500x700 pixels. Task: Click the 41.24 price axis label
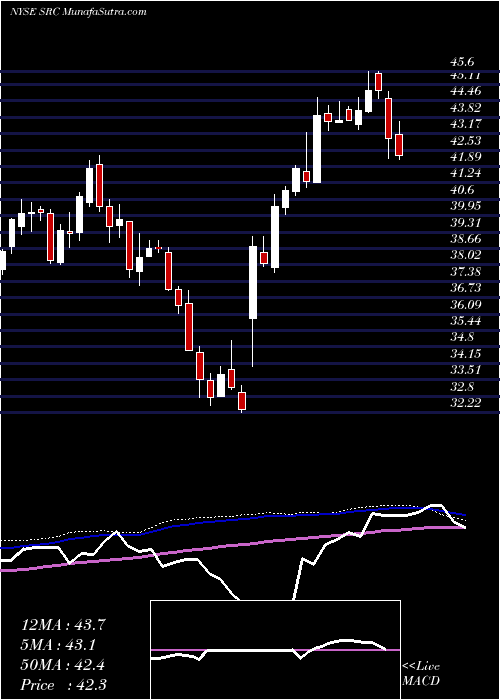[466, 174]
